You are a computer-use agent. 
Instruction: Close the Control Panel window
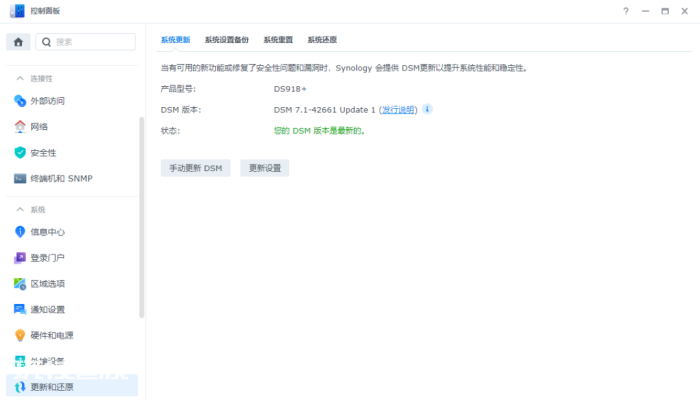pyautogui.click(x=684, y=11)
